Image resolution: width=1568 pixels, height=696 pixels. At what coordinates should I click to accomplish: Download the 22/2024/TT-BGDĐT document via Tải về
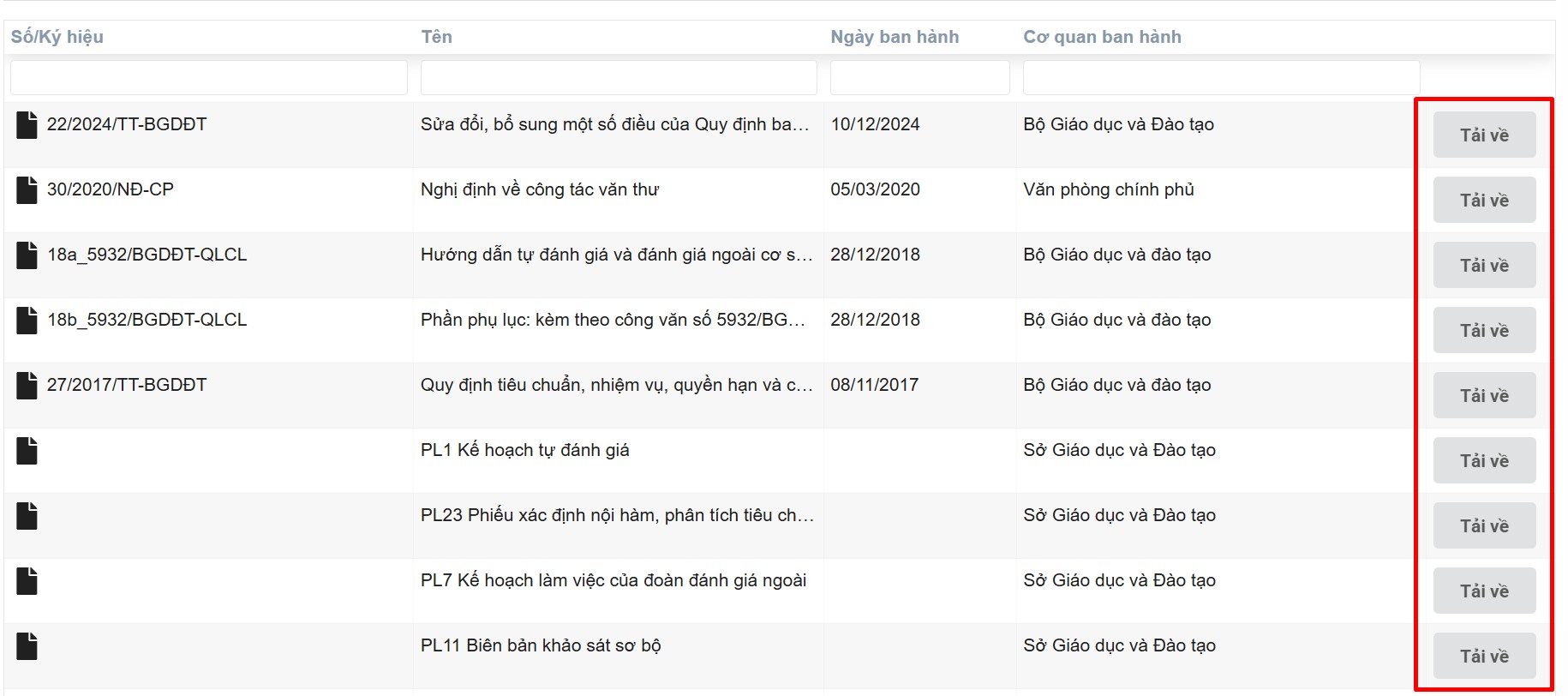click(1484, 135)
